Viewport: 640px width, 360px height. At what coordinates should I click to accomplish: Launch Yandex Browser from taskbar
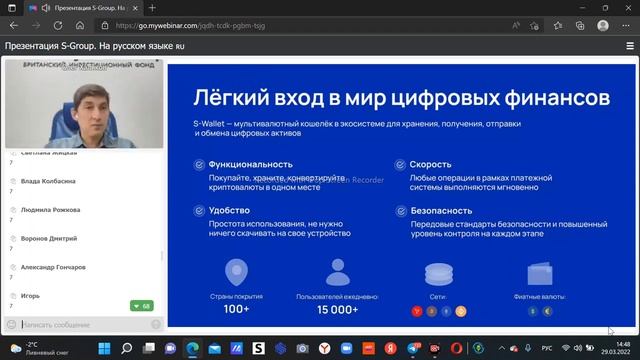(x=324, y=349)
